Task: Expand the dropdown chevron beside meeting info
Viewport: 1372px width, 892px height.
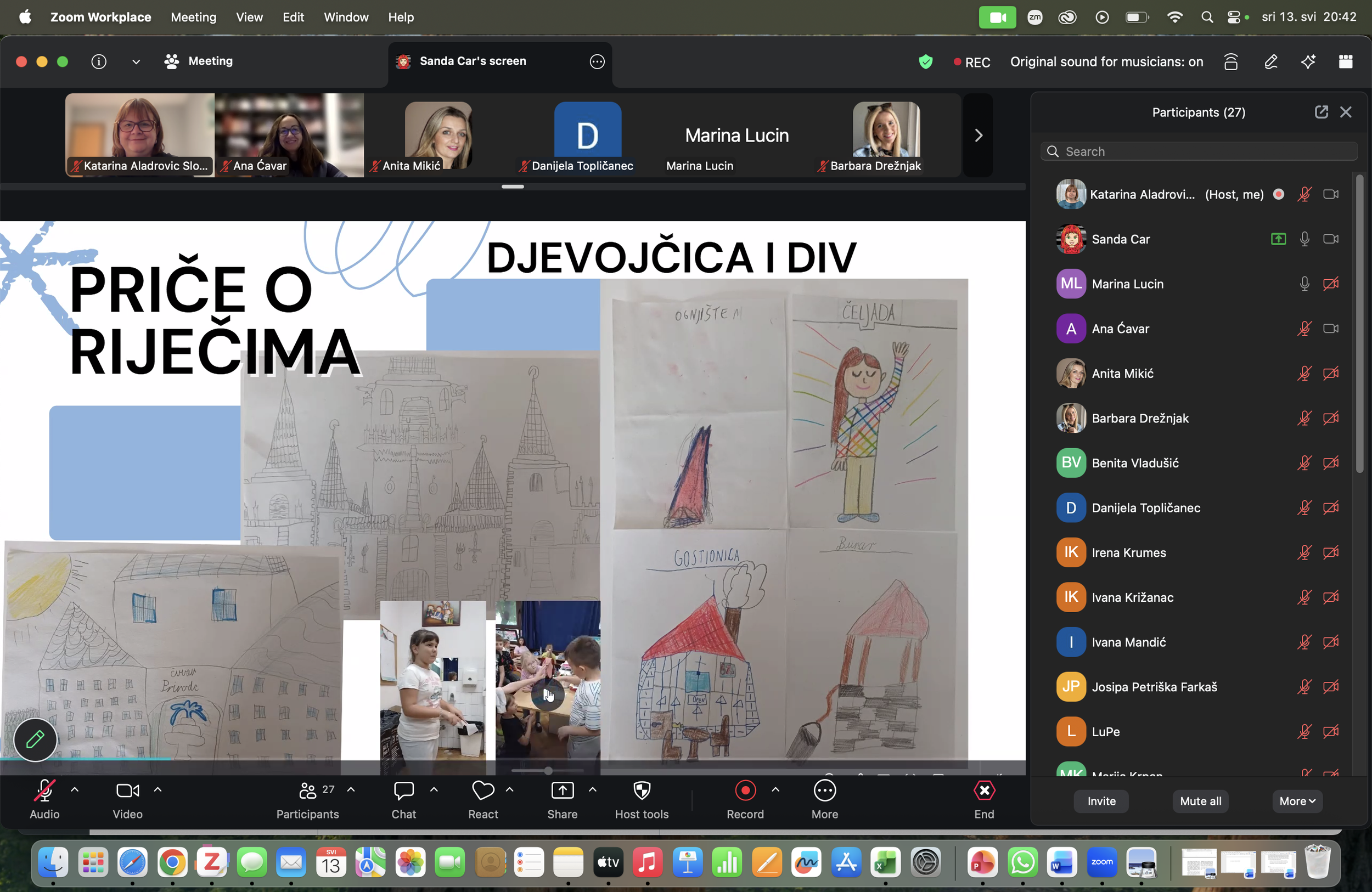Action: click(136, 61)
